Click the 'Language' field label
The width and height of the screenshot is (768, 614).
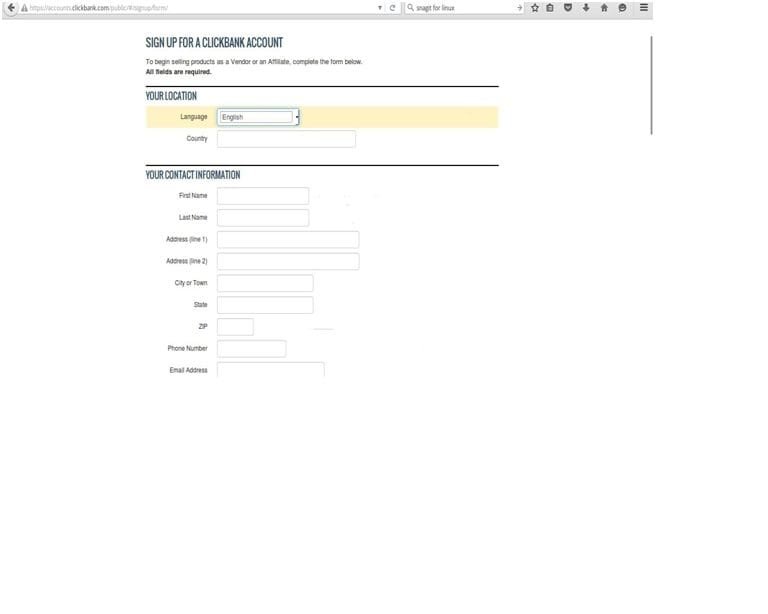[193, 117]
